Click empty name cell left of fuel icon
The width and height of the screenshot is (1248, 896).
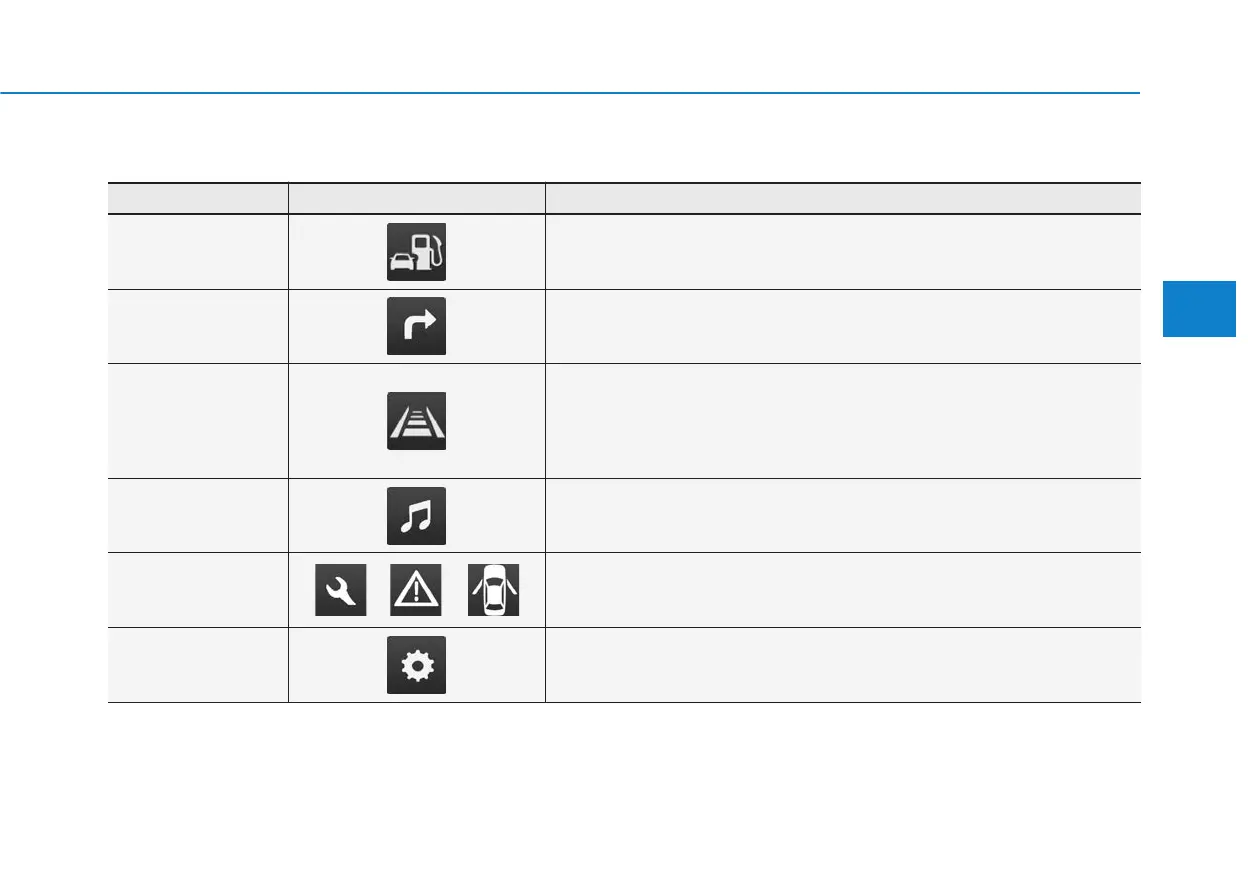point(198,252)
